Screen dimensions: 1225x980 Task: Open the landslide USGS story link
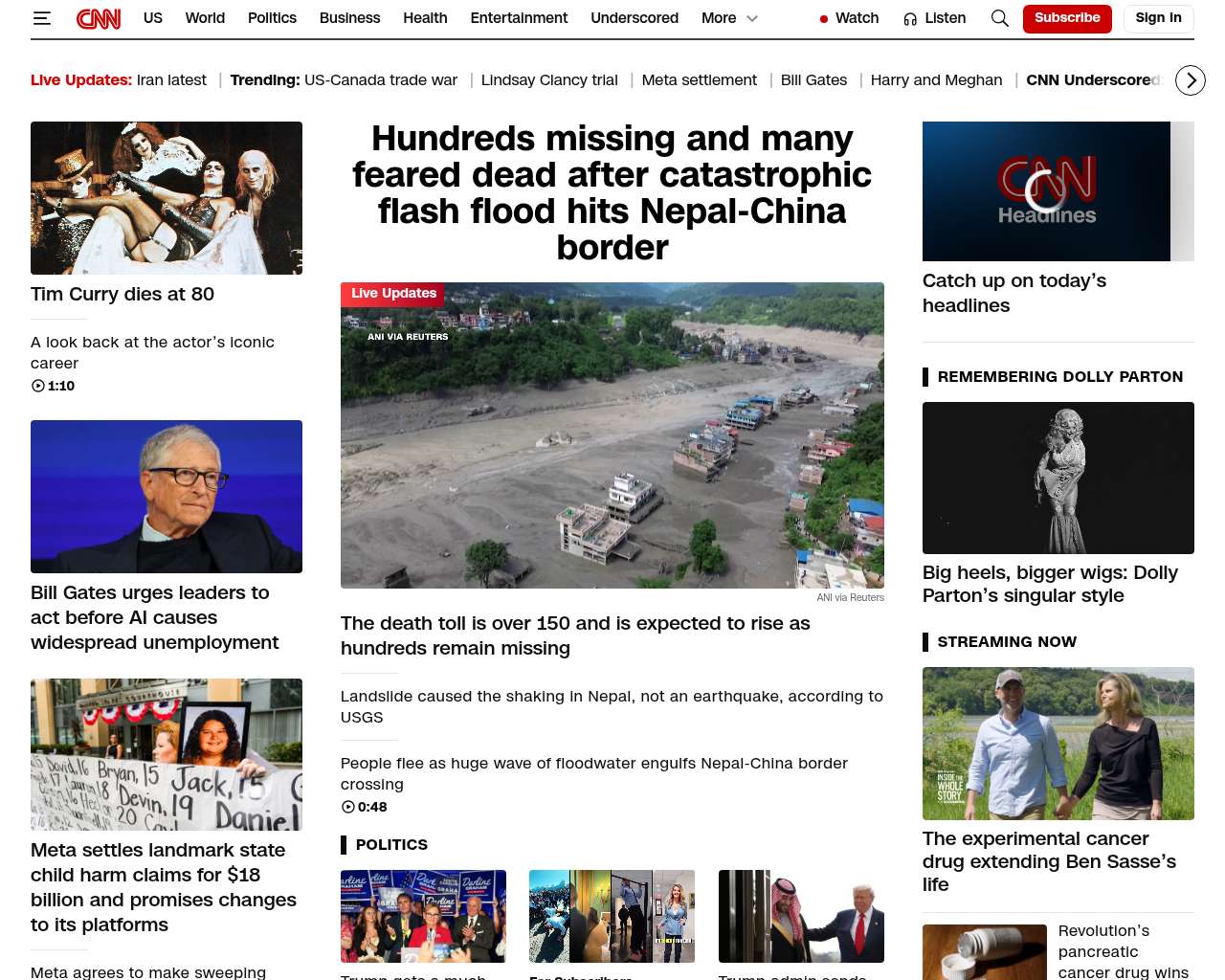click(x=612, y=706)
